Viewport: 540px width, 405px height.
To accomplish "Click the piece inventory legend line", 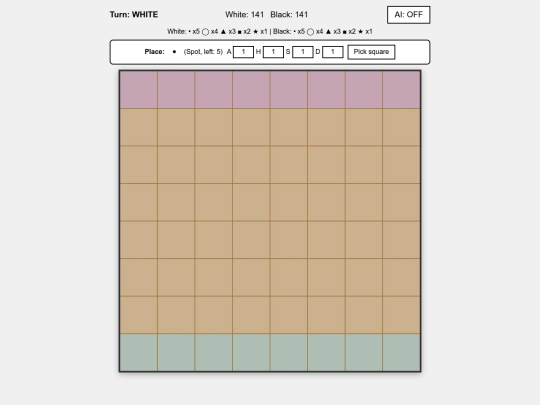I will click(x=270, y=32).
